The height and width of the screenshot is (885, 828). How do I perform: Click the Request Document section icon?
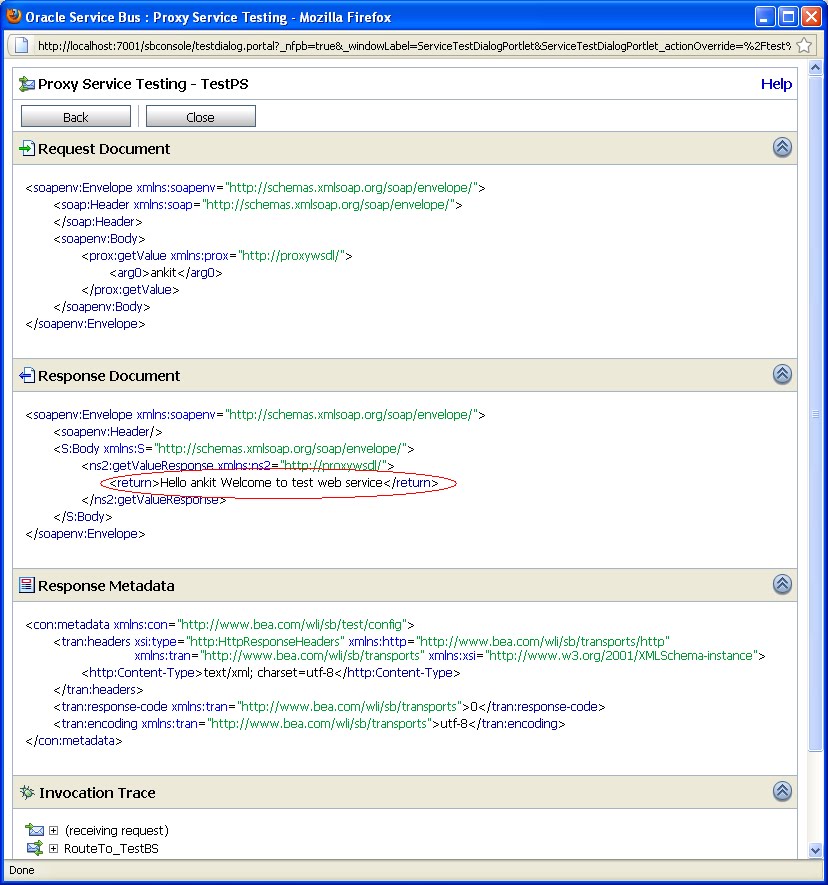(x=27, y=148)
